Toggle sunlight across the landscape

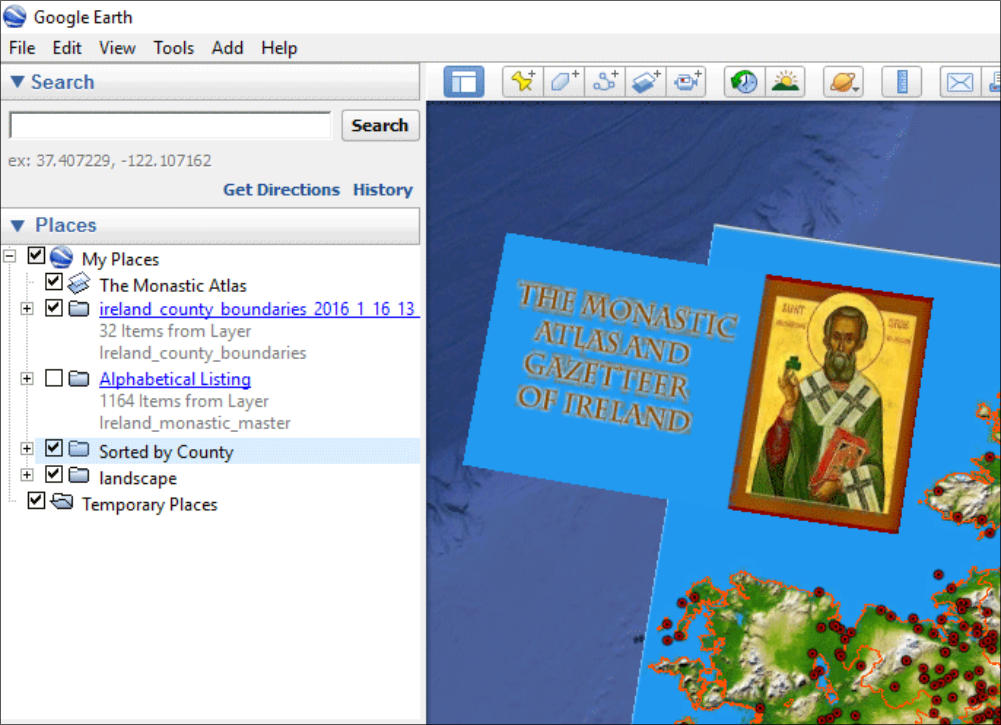tap(785, 82)
